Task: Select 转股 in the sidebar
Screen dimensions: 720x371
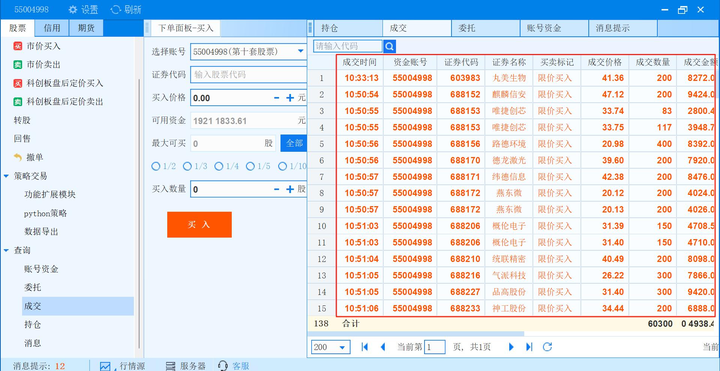Action: [x=22, y=120]
